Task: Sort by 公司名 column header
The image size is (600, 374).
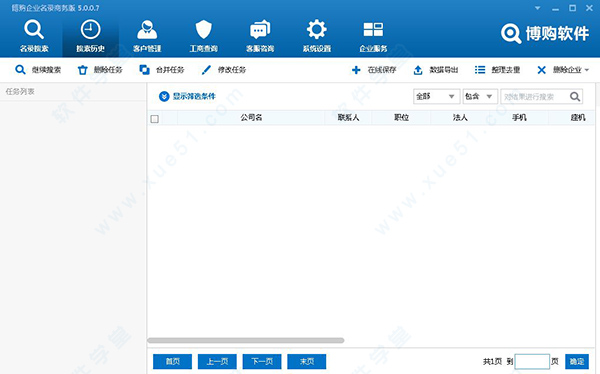Action: point(251,118)
